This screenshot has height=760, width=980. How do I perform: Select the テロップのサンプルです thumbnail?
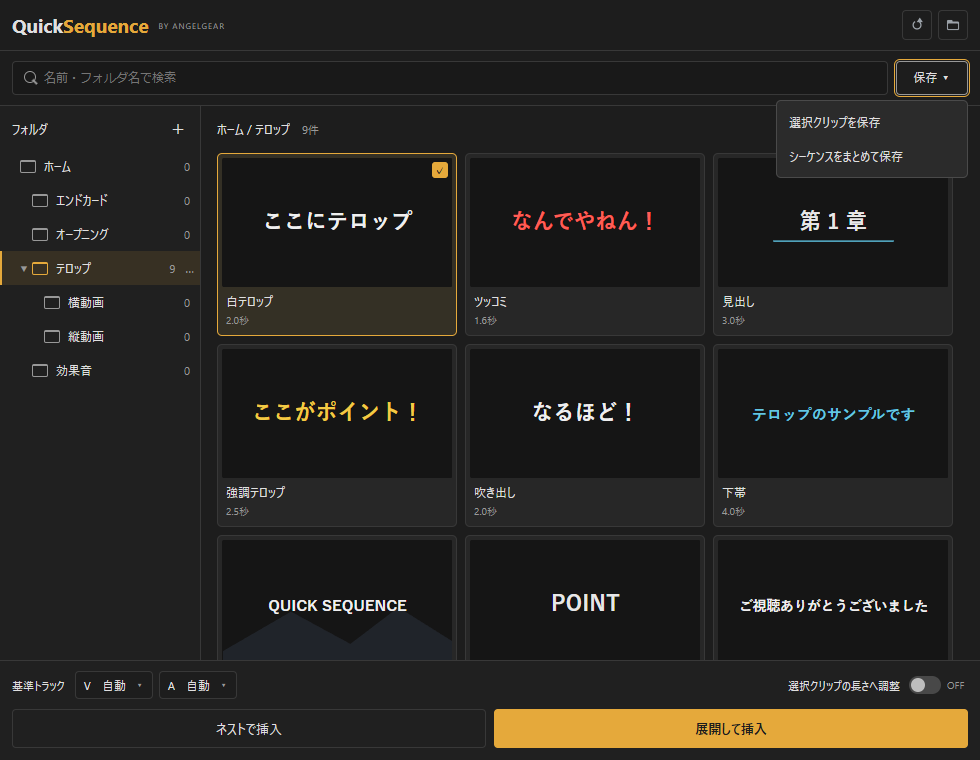833,414
